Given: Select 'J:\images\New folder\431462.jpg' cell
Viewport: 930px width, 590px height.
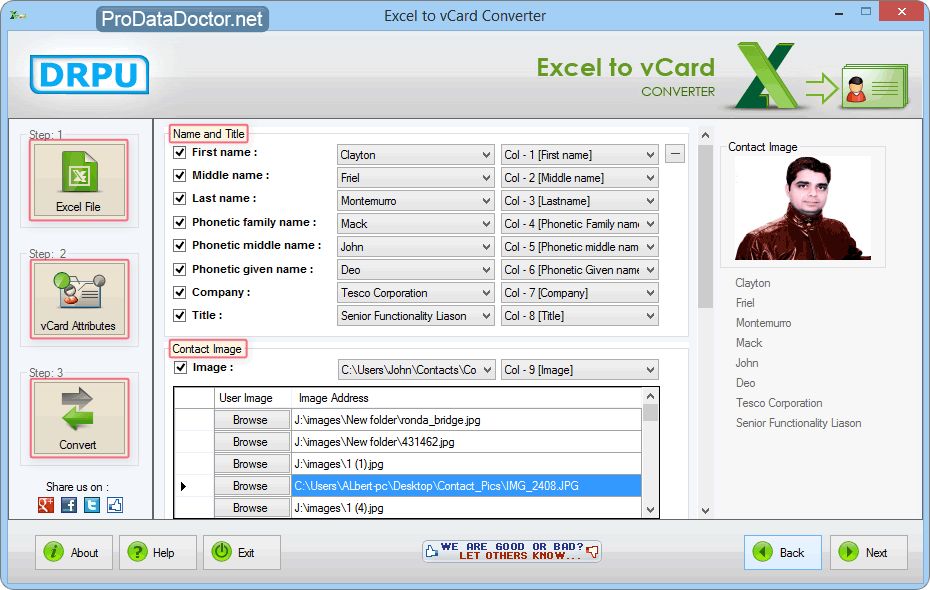Looking at the screenshot, I should [466, 442].
